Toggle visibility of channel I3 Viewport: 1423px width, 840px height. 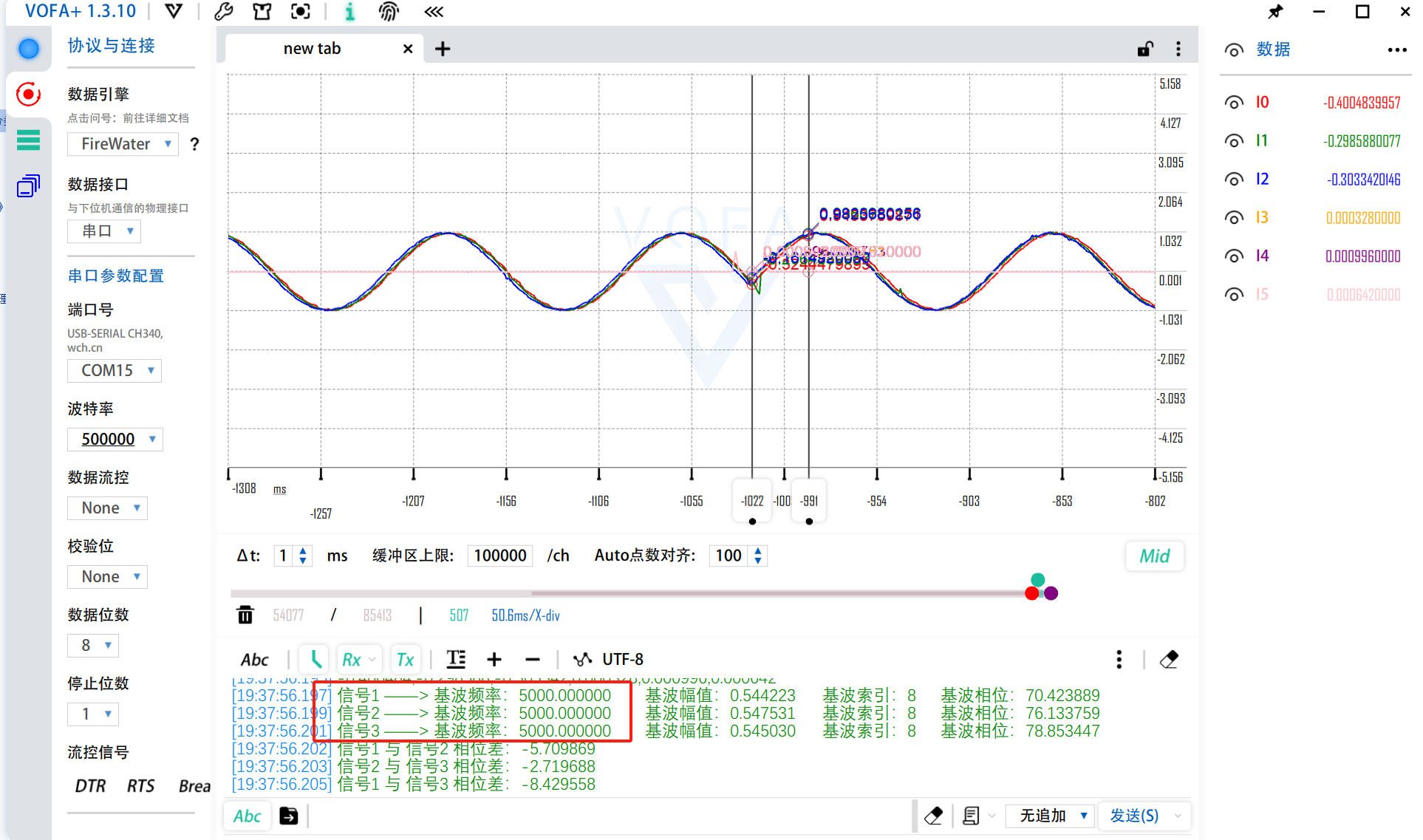point(1233,218)
